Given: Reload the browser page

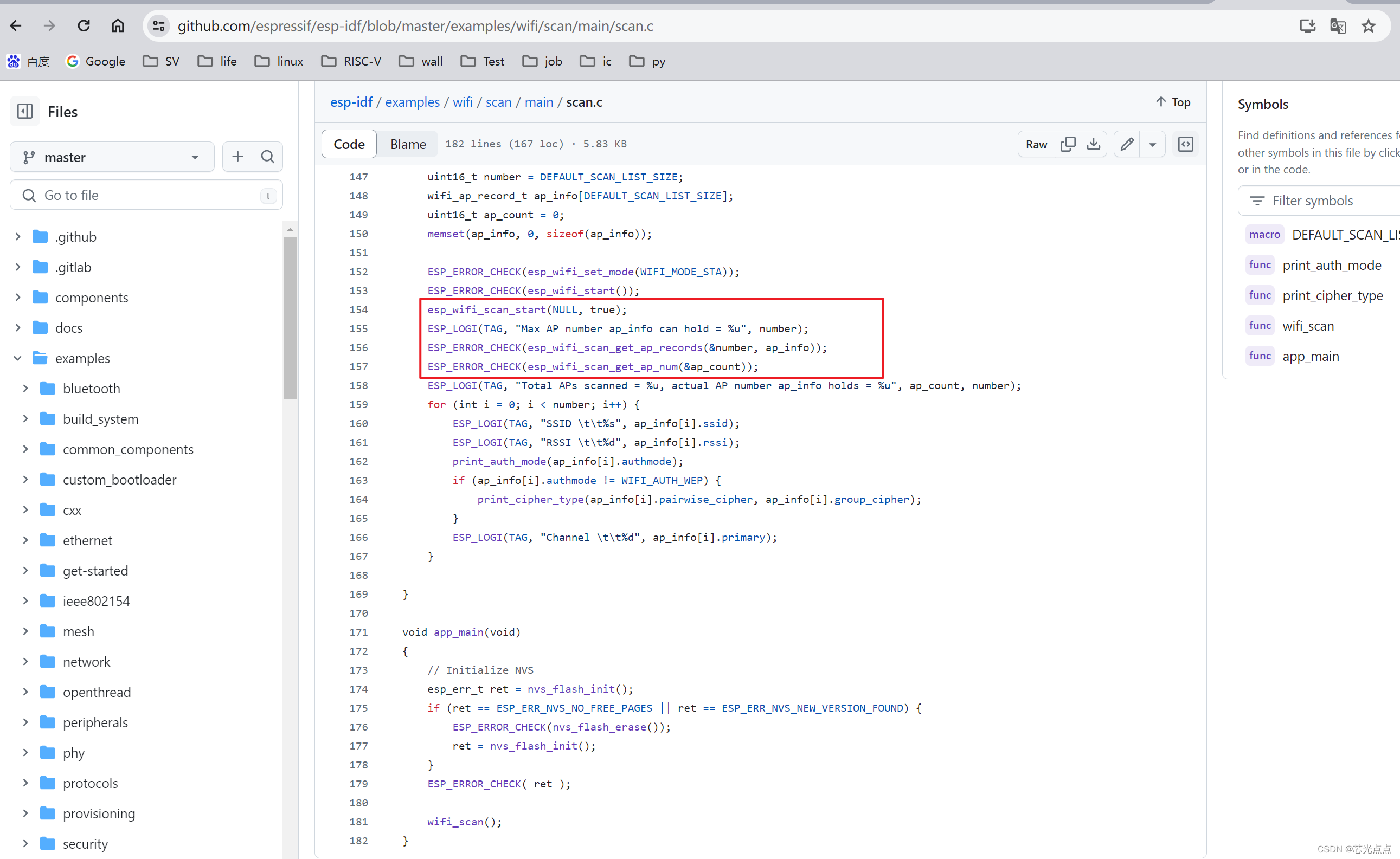Looking at the screenshot, I should click(x=84, y=26).
